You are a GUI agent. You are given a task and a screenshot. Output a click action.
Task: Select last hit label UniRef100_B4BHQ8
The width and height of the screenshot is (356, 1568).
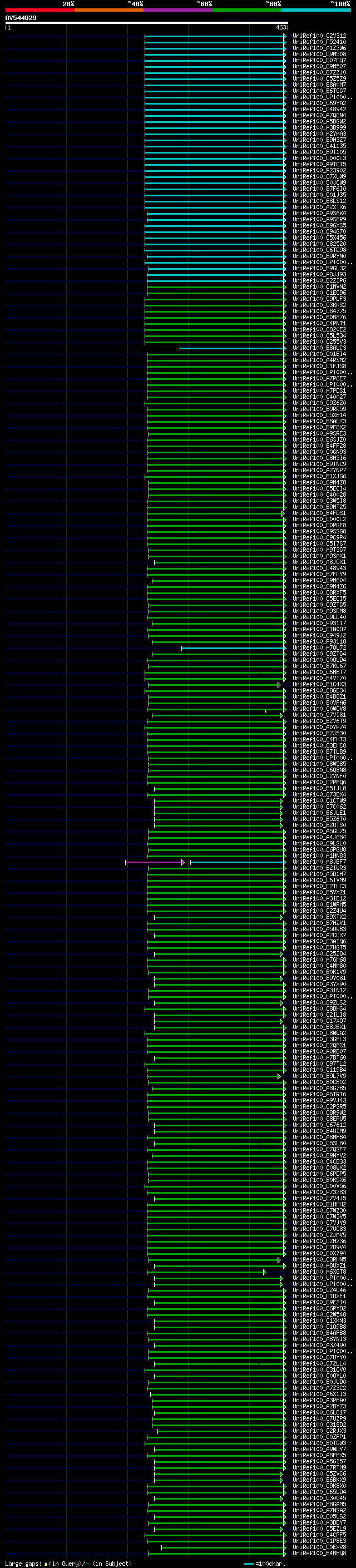[x=319, y=1553]
